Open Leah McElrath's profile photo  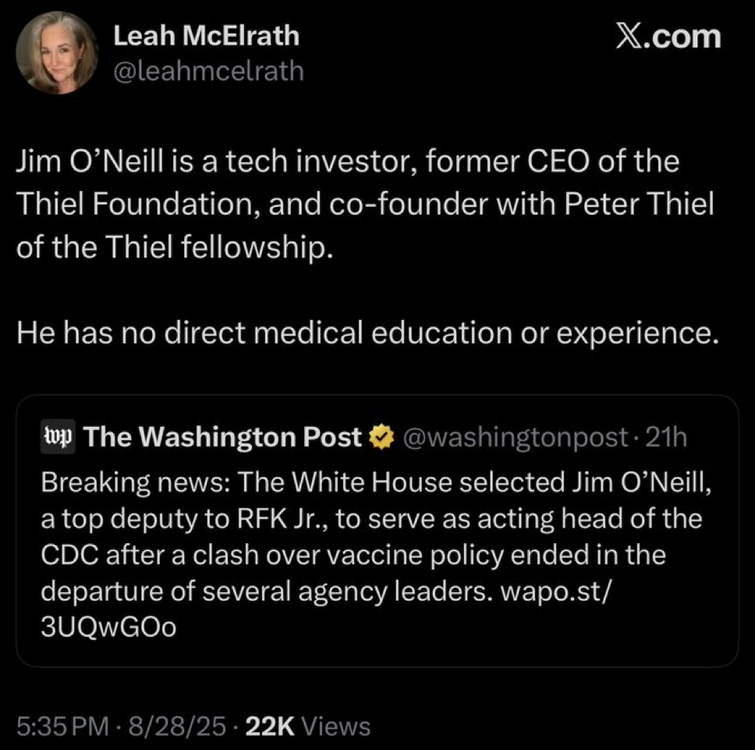(58, 53)
